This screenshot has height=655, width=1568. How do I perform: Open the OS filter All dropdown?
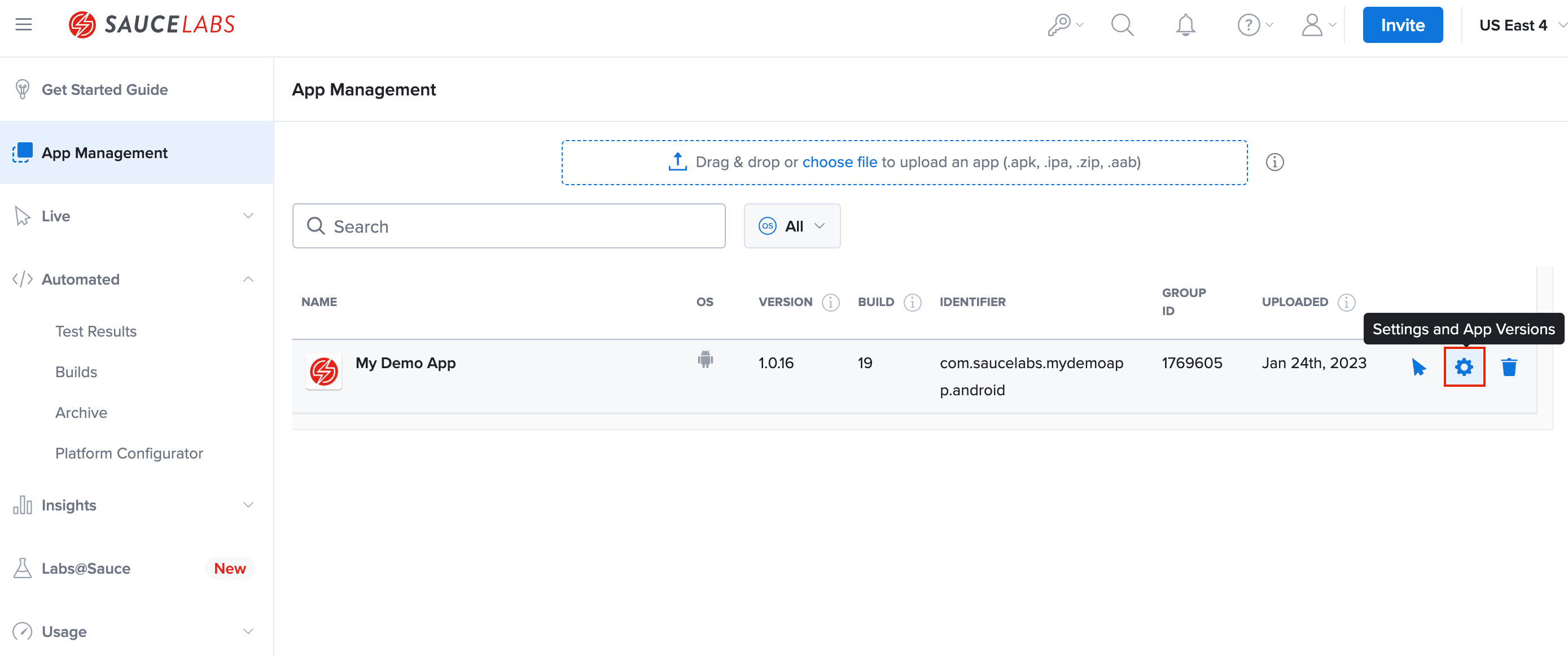click(791, 226)
